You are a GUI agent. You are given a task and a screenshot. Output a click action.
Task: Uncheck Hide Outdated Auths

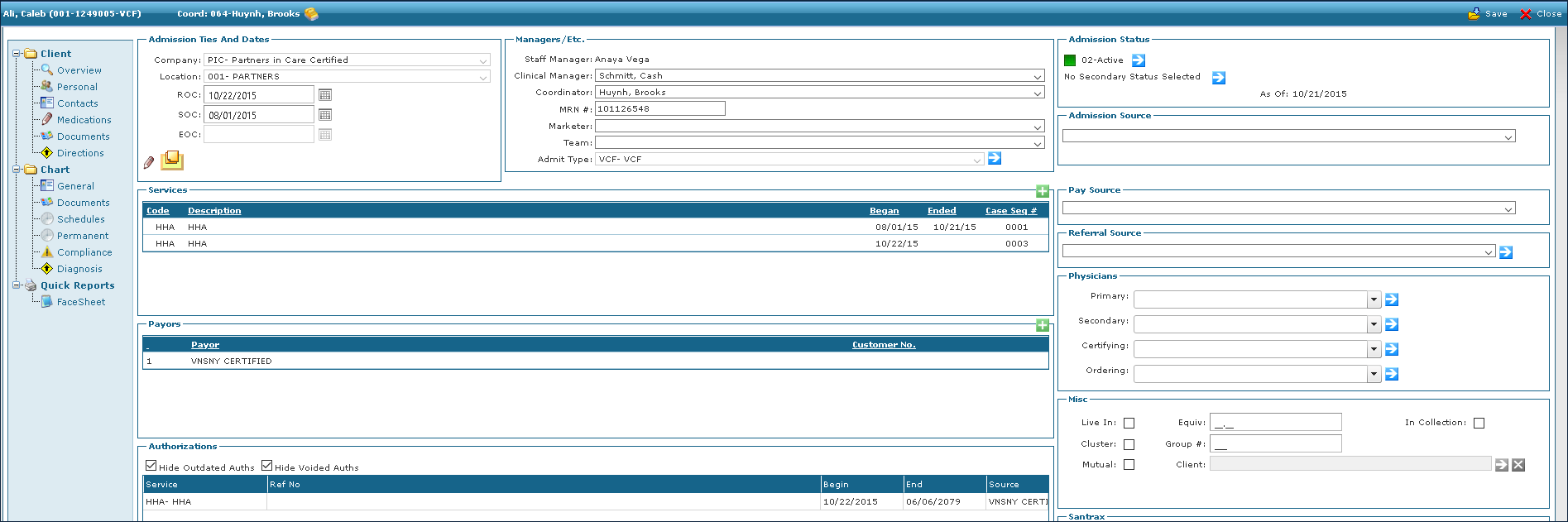tap(151, 467)
